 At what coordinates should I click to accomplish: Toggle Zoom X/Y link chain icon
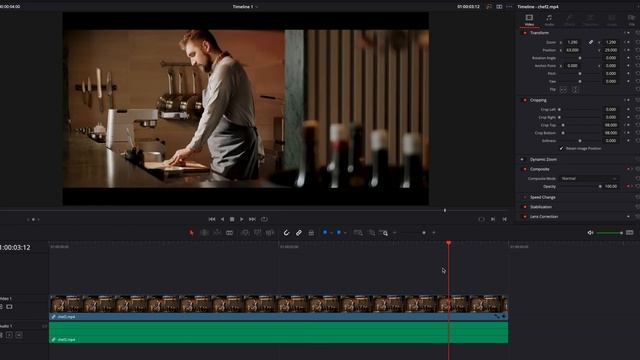[x=591, y=42]
